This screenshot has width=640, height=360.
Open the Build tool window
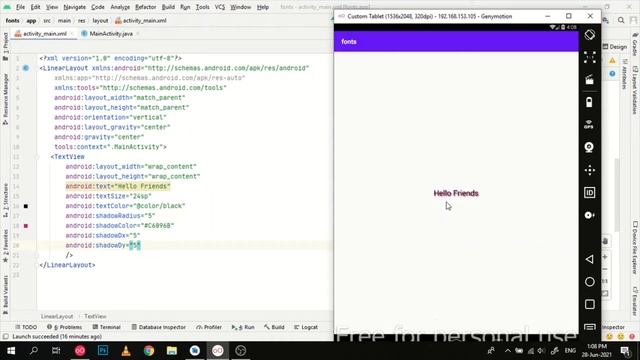(274, 327)
